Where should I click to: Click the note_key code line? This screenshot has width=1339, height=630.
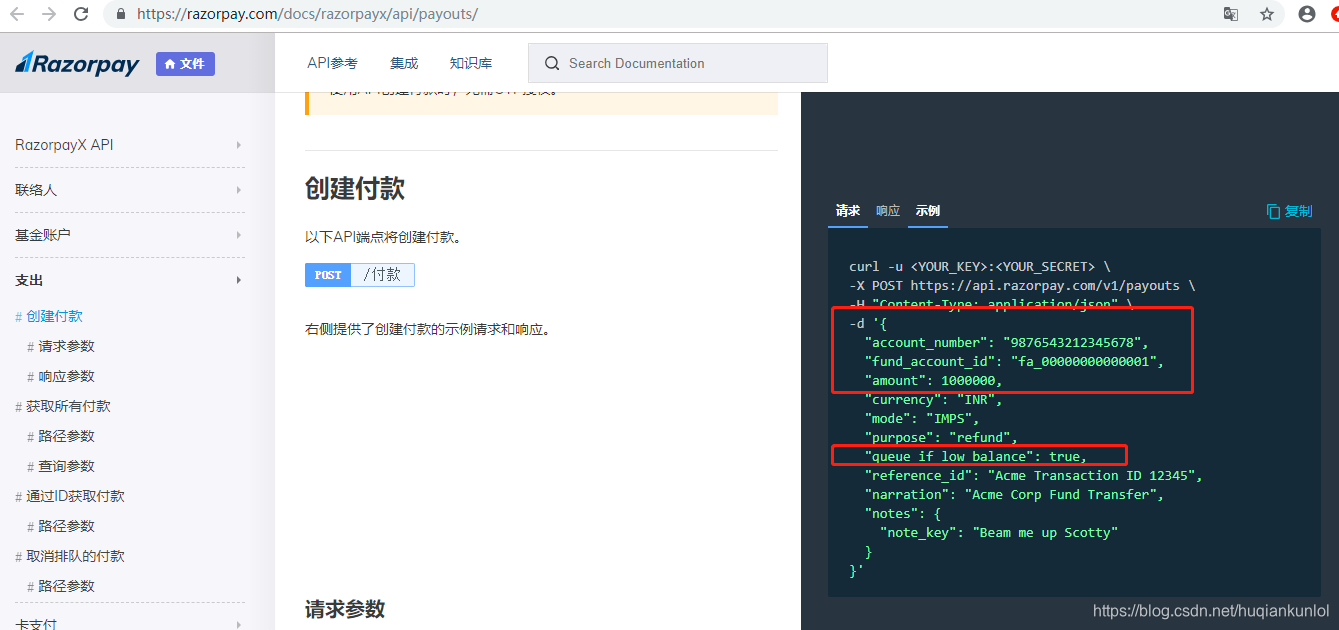click(x=998, y=533)
